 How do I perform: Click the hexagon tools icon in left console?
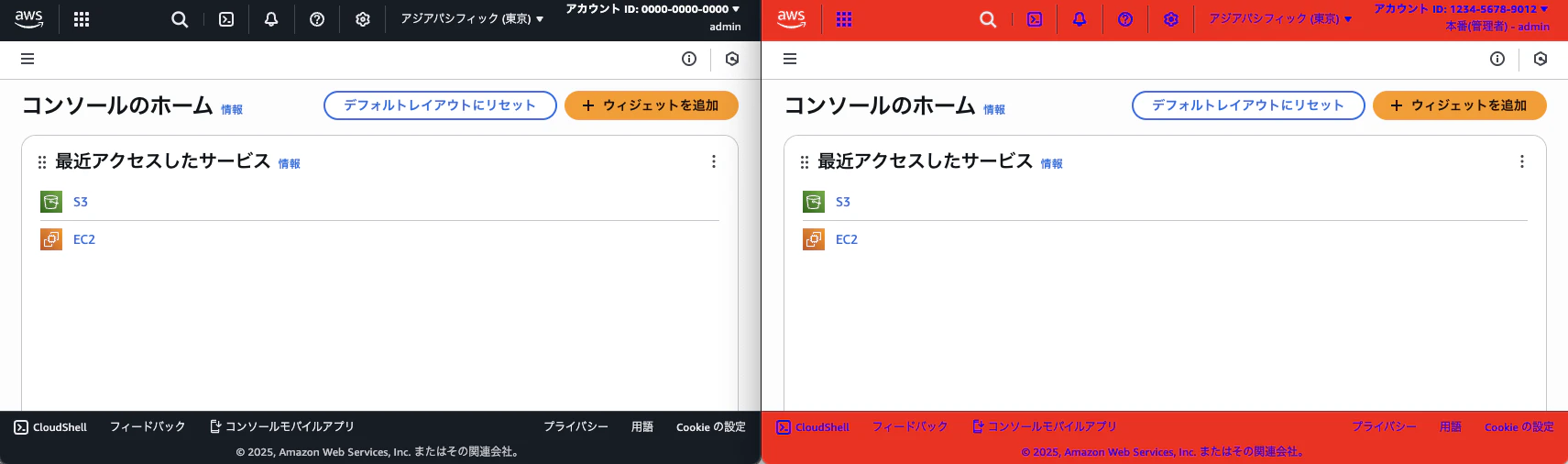pyautogui.click(x=732, y=59)
